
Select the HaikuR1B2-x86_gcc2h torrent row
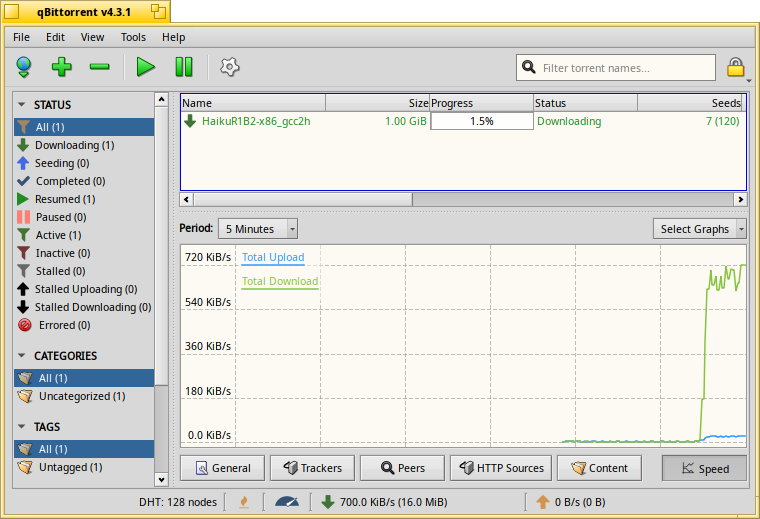[x=463, y=121]
